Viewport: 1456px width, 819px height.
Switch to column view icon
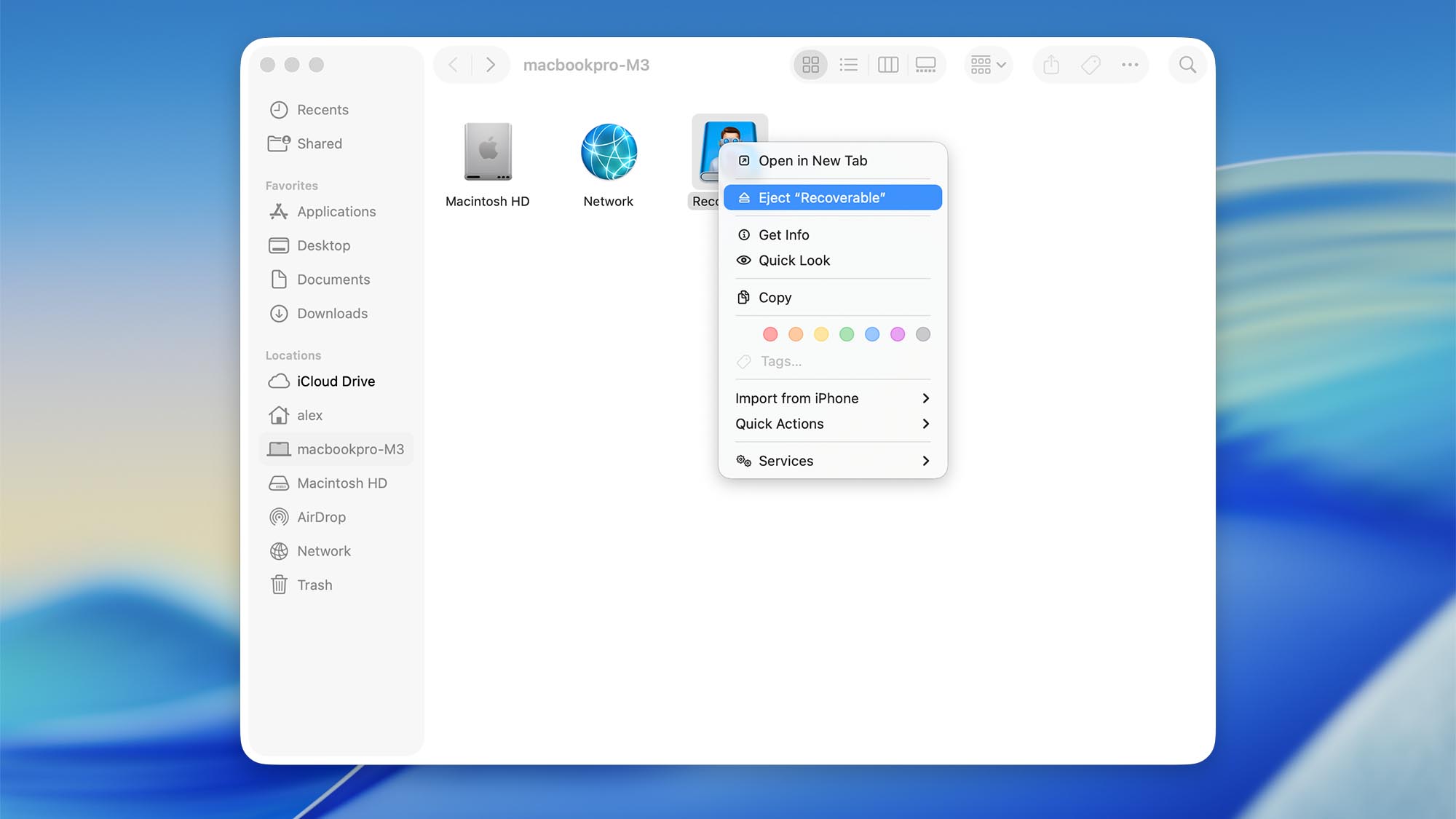[x=887, y=66]
